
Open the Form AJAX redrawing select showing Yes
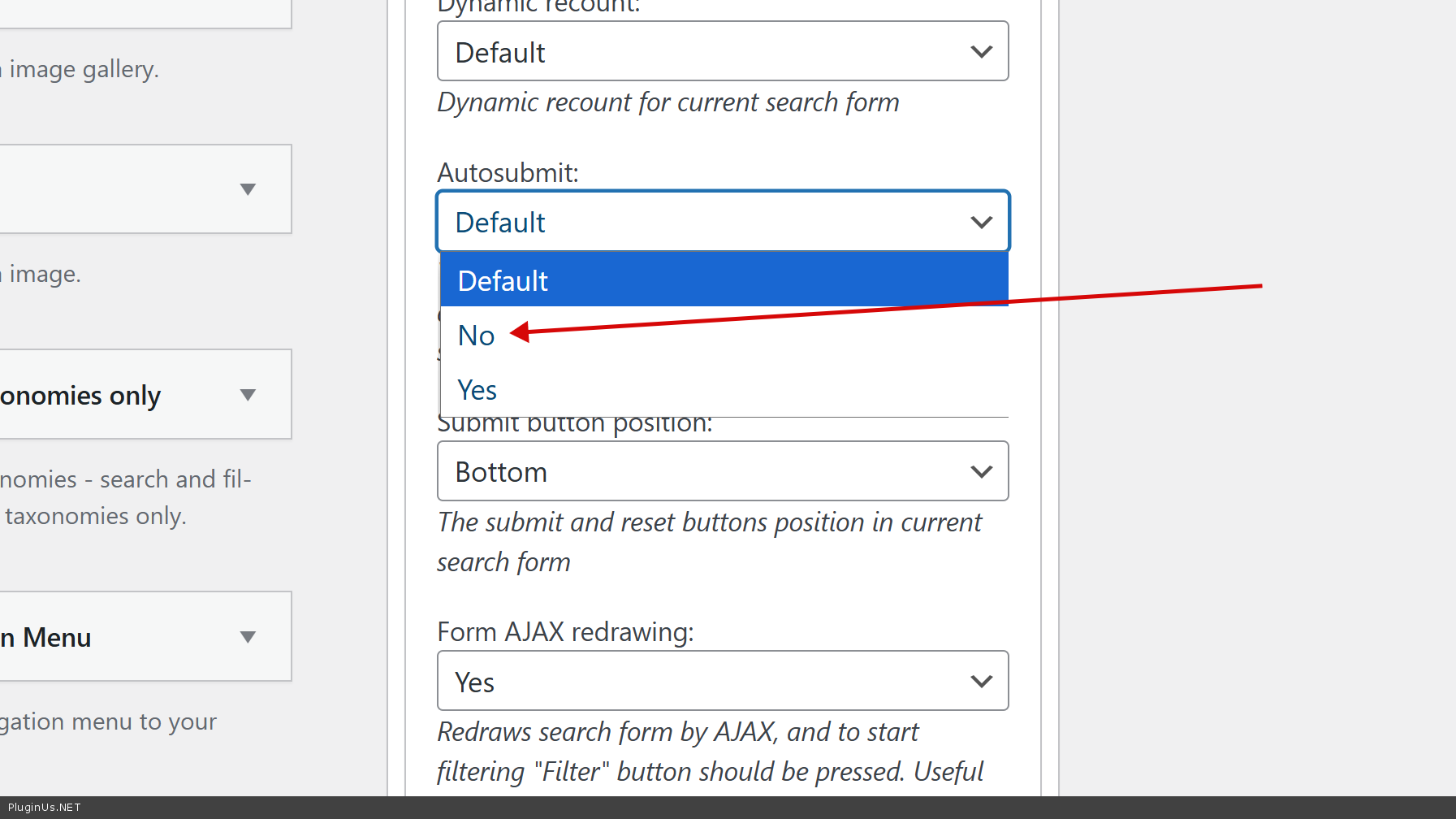tap(706, 681)
